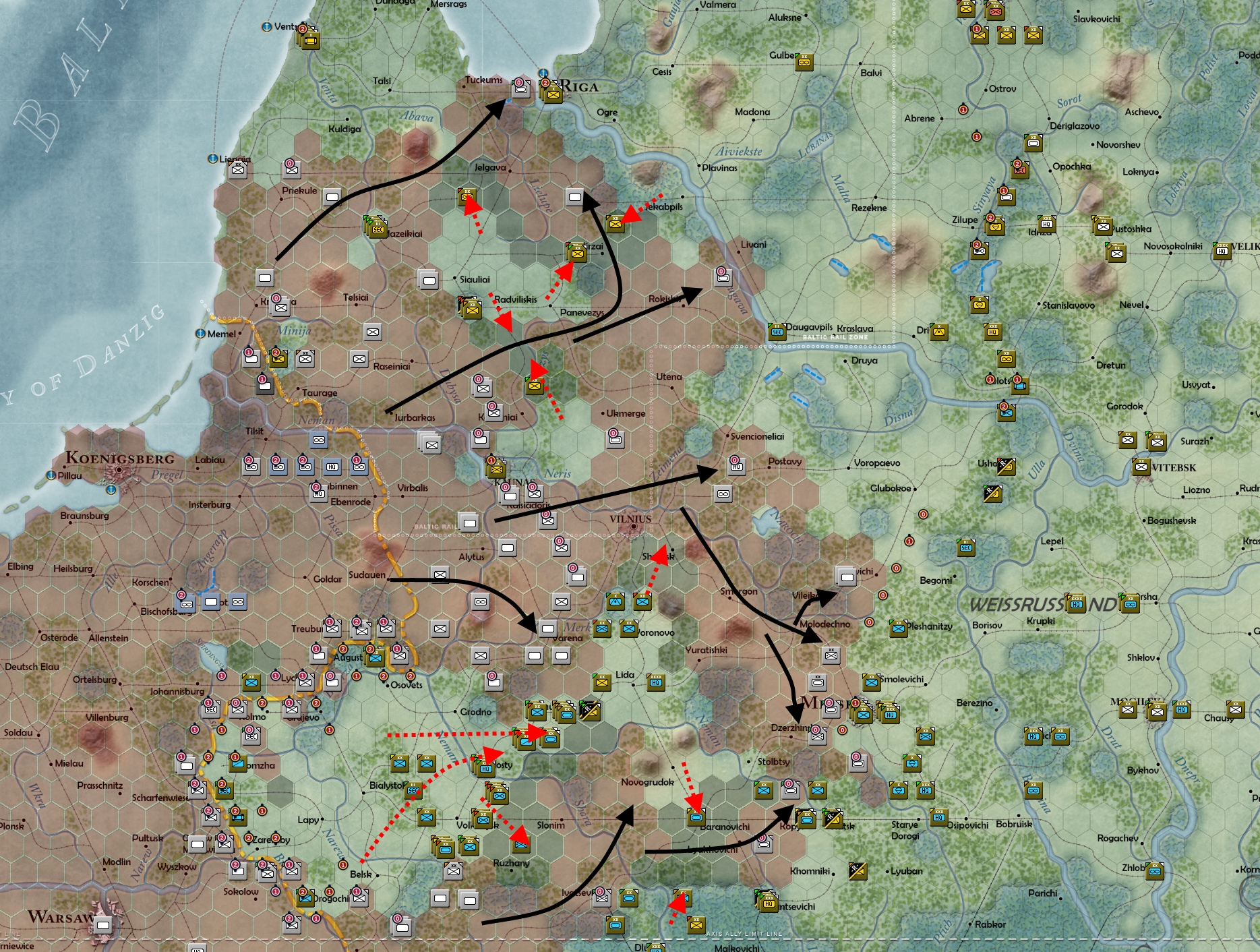Select the HQ counter at Mogilev
Viewport: 1260px width, 952px height.
pyautogui.click(x=1181, y=709)
